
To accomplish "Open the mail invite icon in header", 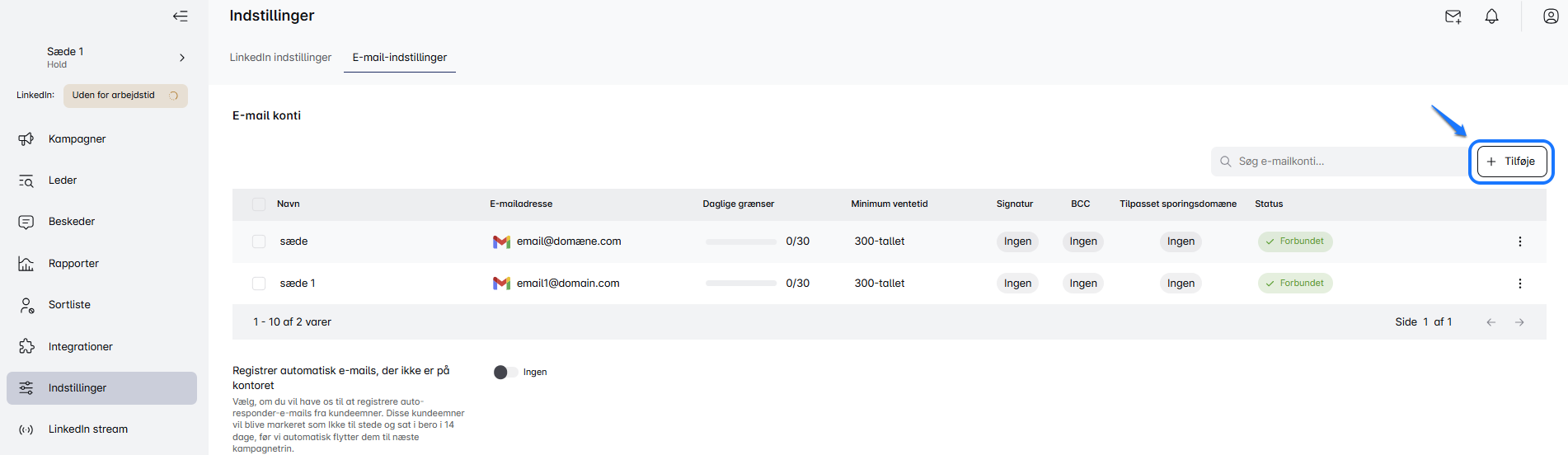I will tap(1453, 16).
